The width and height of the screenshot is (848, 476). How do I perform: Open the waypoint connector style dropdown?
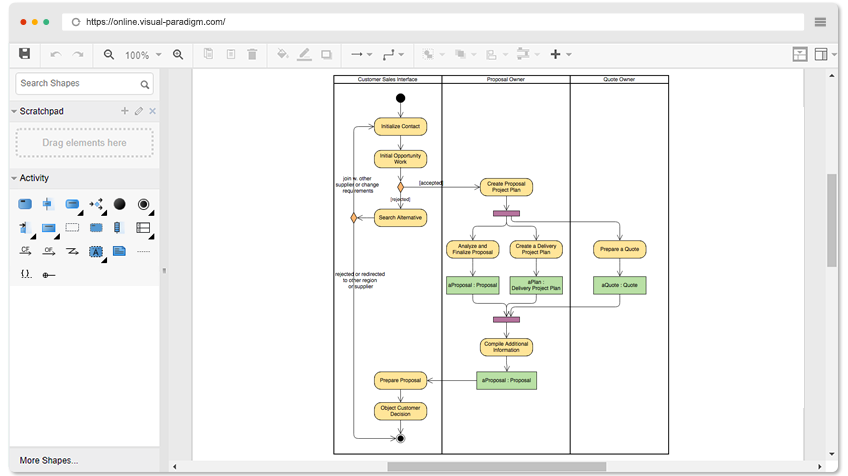coord(393,54)
